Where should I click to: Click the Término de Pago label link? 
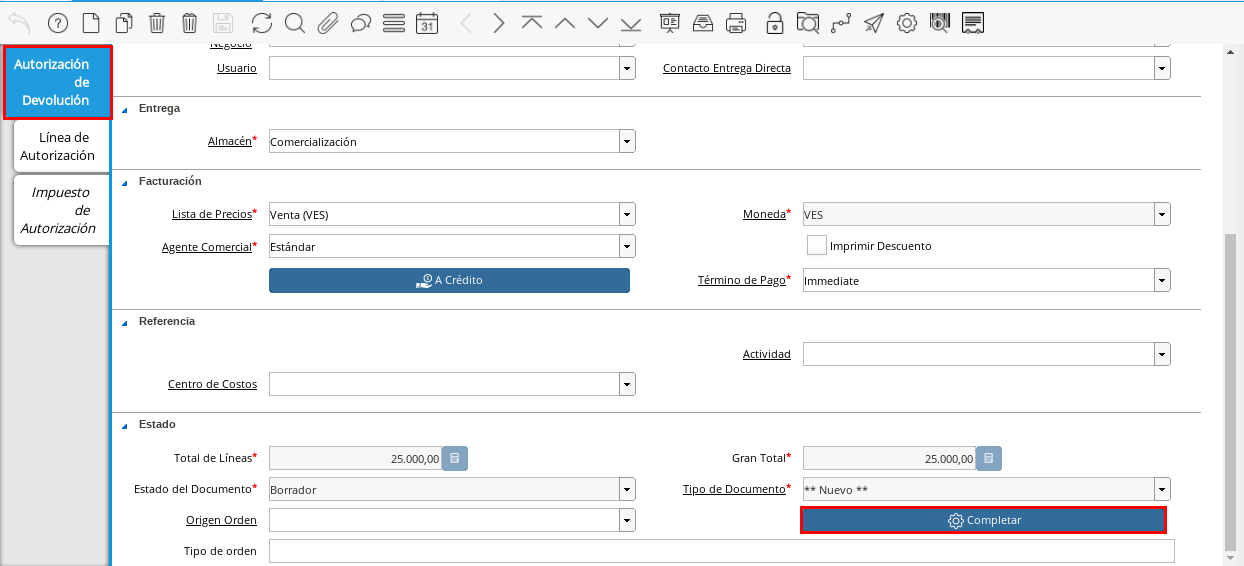742,281
